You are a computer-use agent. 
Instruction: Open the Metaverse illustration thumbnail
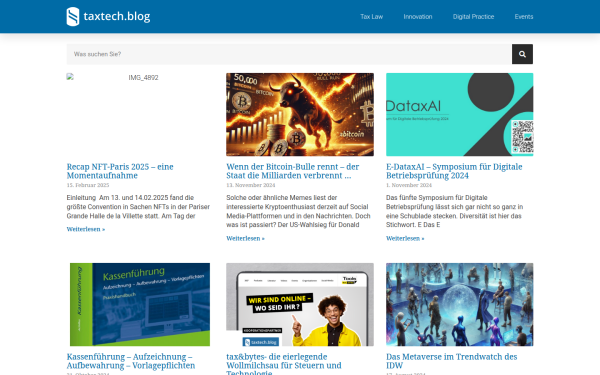[459, 304]
